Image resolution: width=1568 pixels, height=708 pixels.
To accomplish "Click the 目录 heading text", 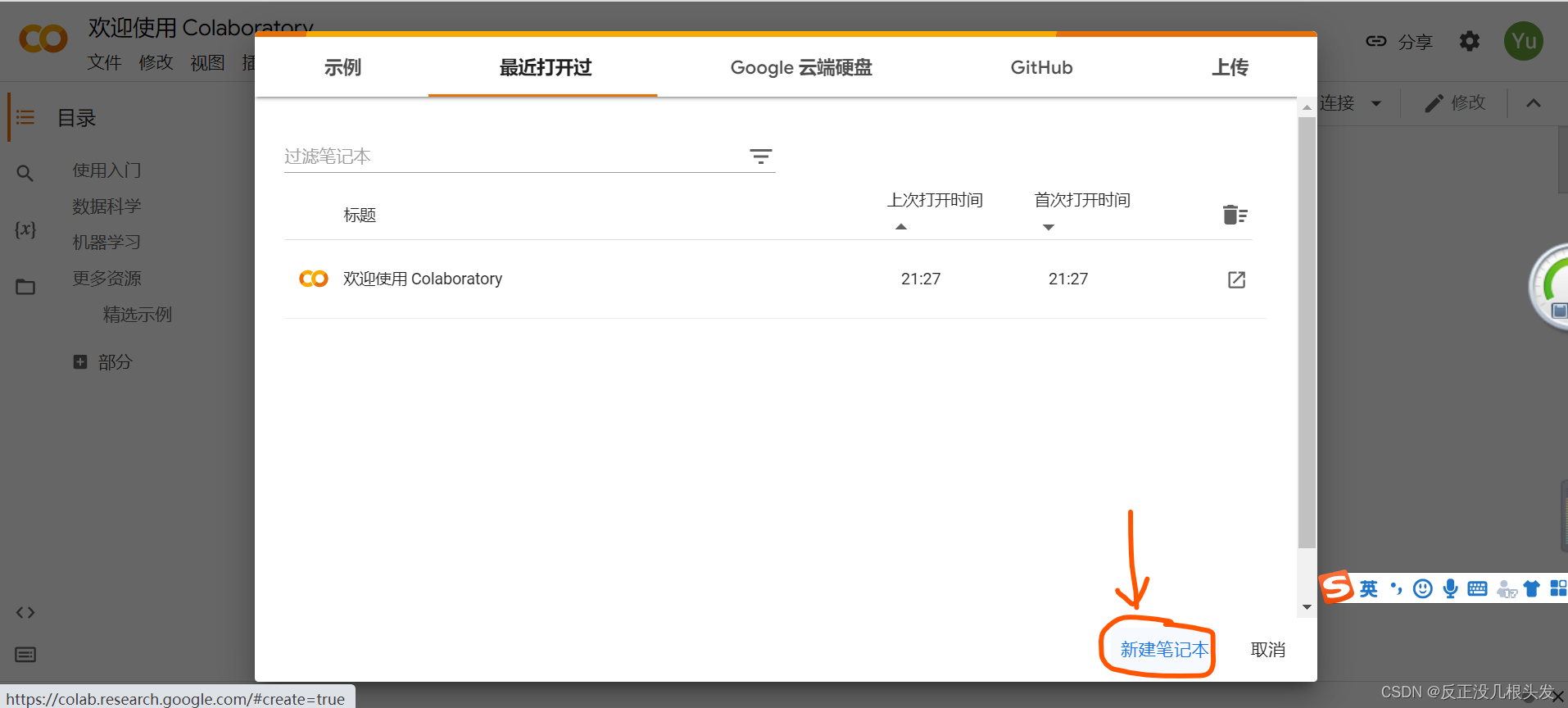I will pos(77,118).
